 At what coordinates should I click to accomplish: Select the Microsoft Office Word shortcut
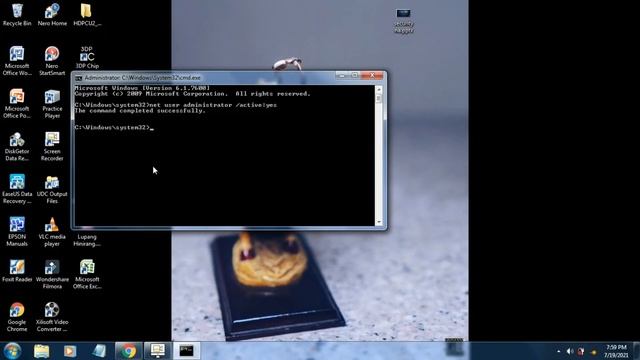[17, 61]
